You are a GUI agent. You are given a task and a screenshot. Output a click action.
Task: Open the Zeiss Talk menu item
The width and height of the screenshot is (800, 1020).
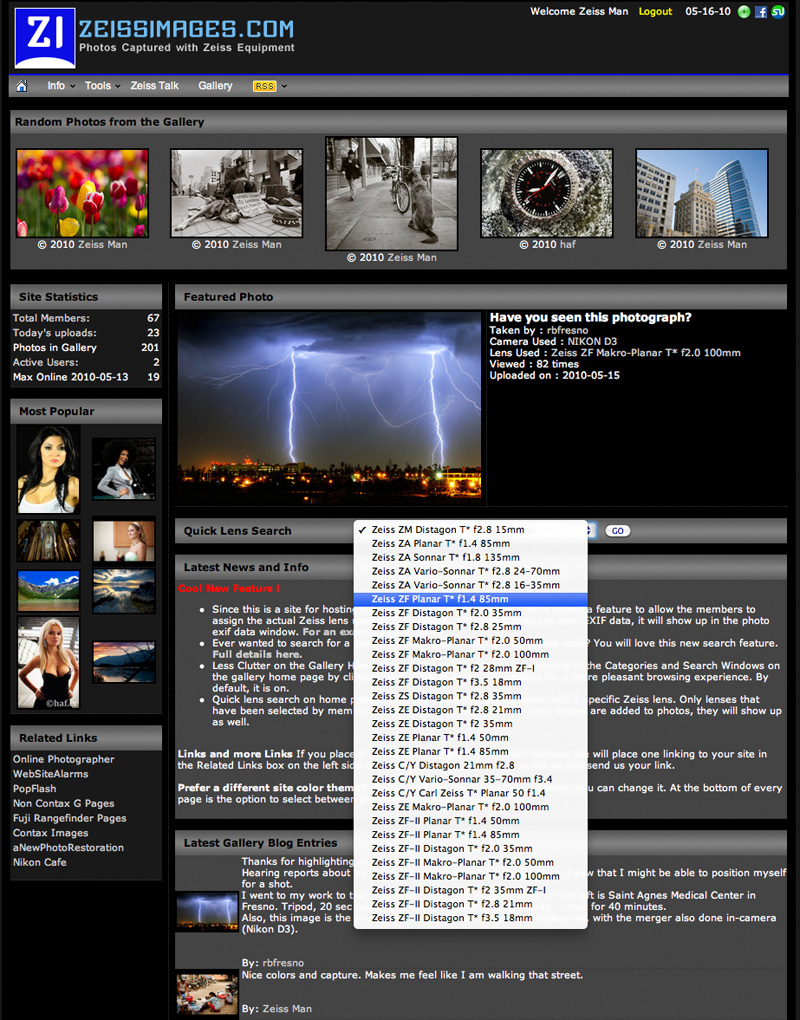(x=154, y=86)
